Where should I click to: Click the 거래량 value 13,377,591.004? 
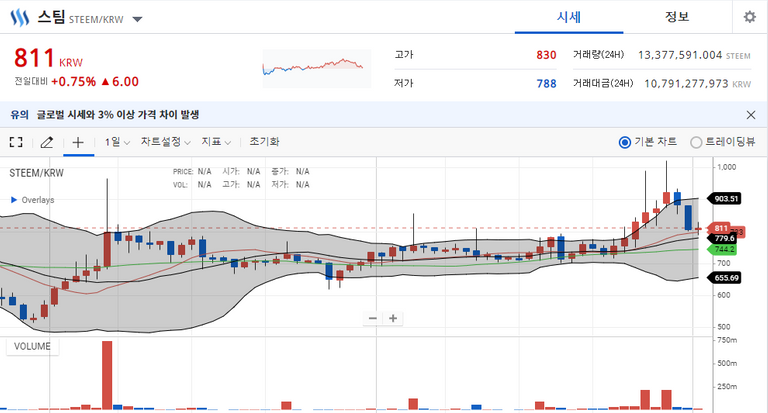680,55
